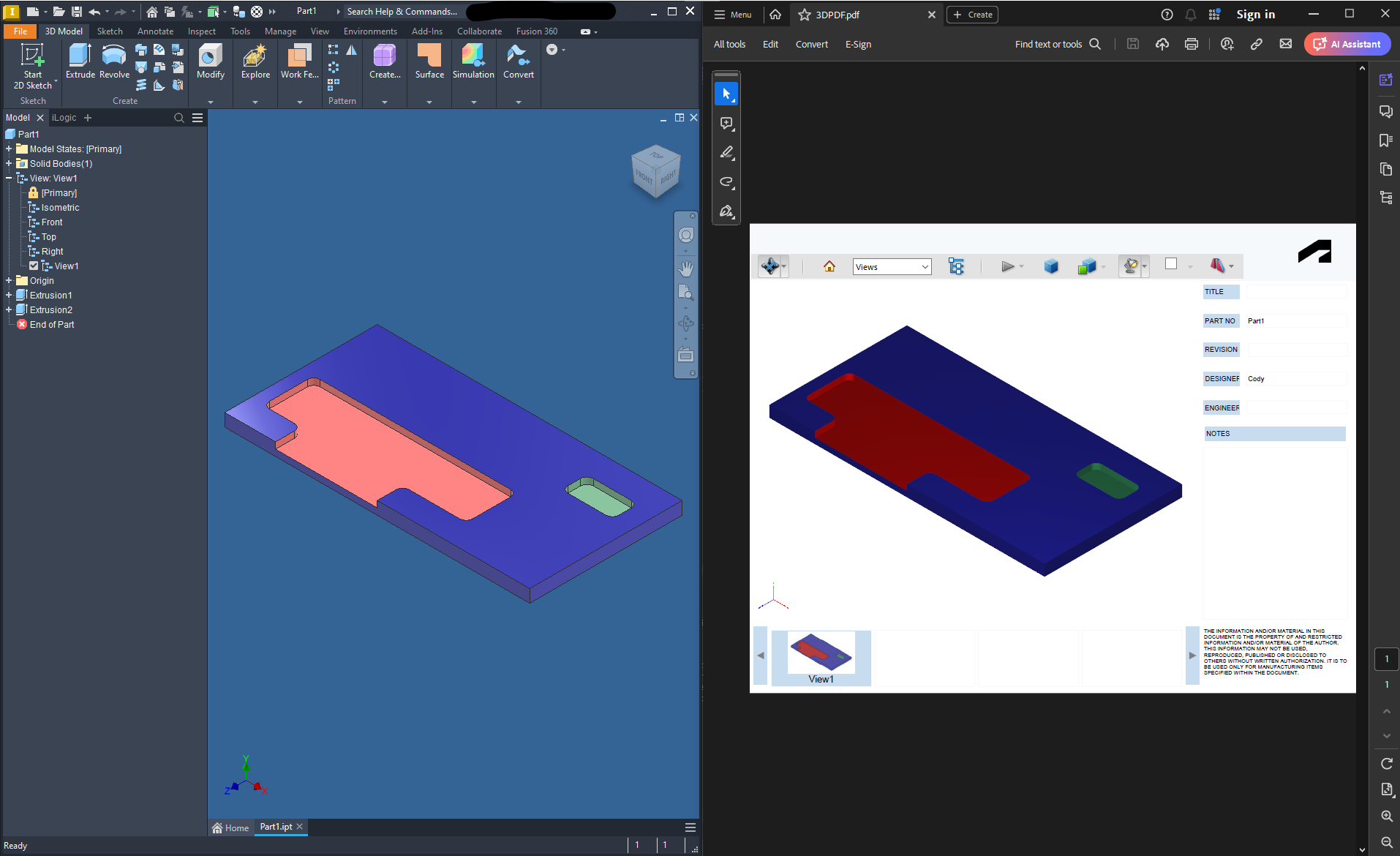Select the End of Part marker
Viewport: 1400px width, 856px height.
[52, 324]
